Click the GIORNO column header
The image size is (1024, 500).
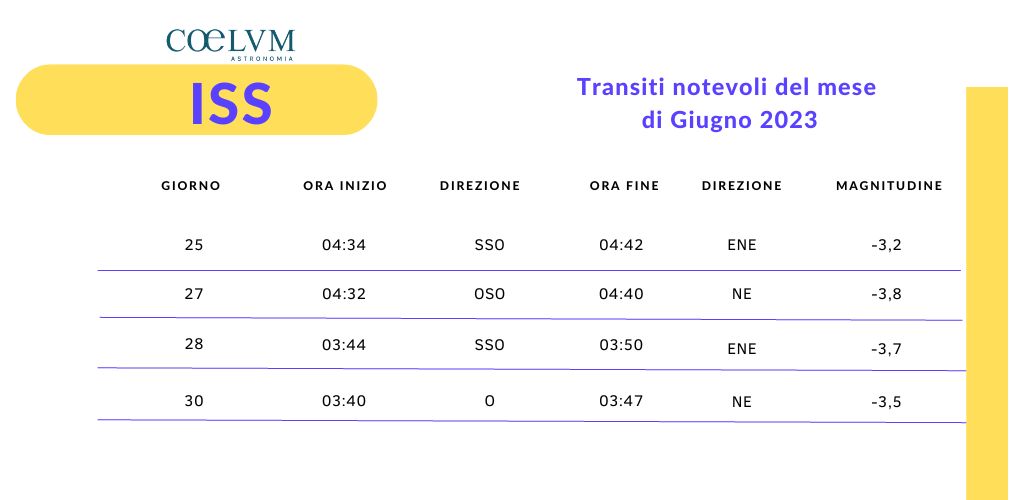coord(191,185)
